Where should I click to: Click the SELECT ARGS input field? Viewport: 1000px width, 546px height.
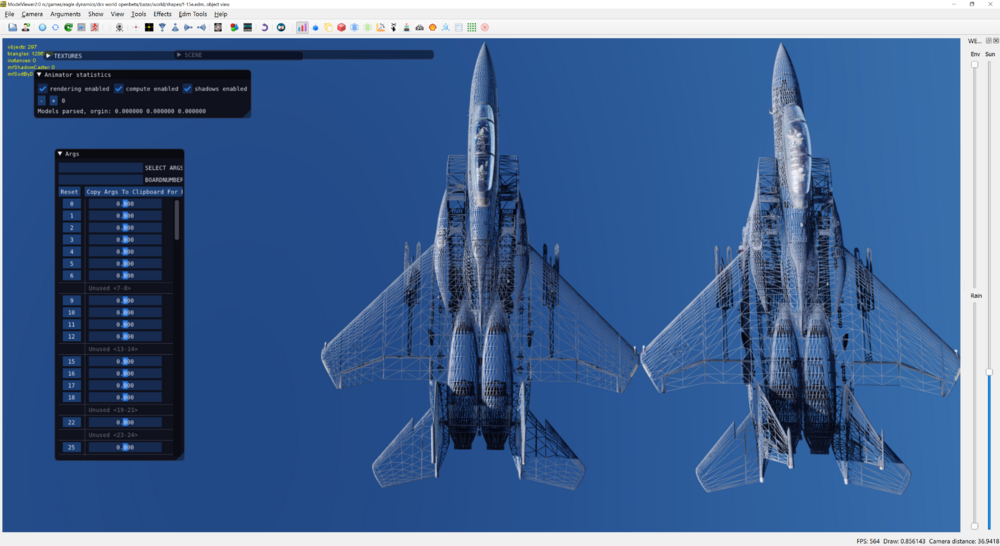coord(100,168)
